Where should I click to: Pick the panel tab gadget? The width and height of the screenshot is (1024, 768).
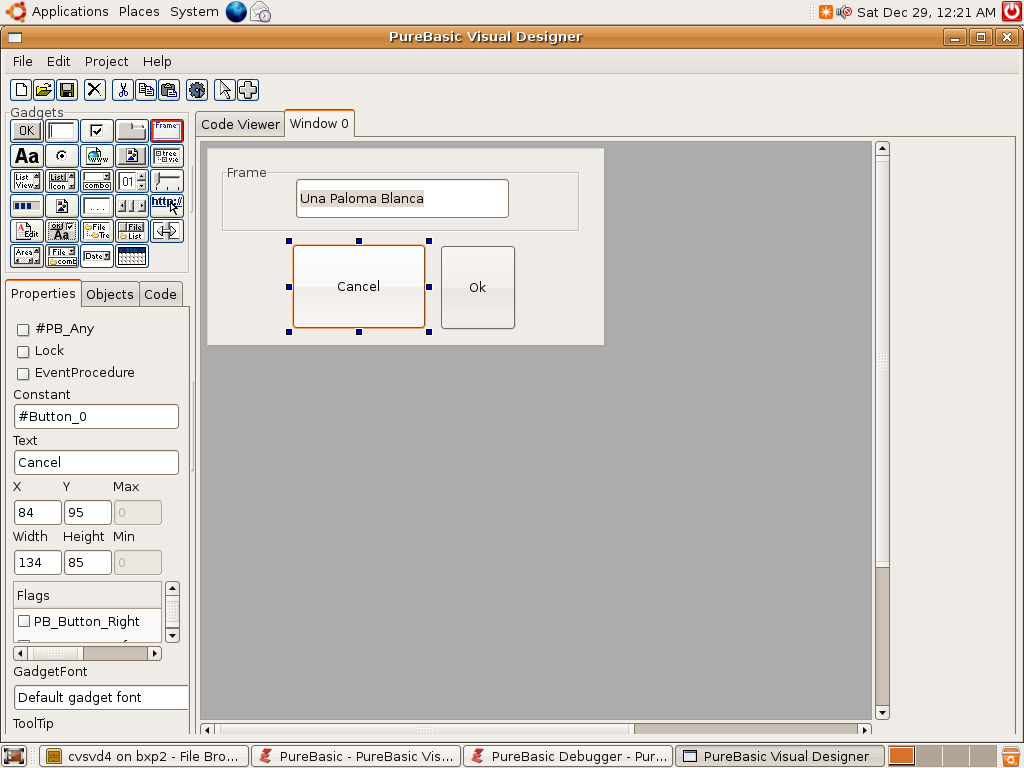(132, 131)
